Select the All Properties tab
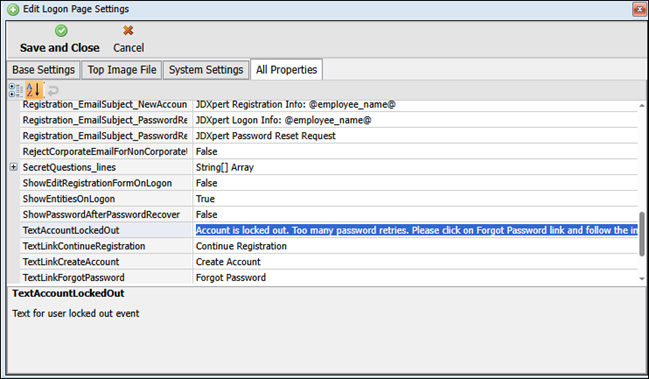The image size is (649, 379). pyautogui.click(x=286, y=70)
